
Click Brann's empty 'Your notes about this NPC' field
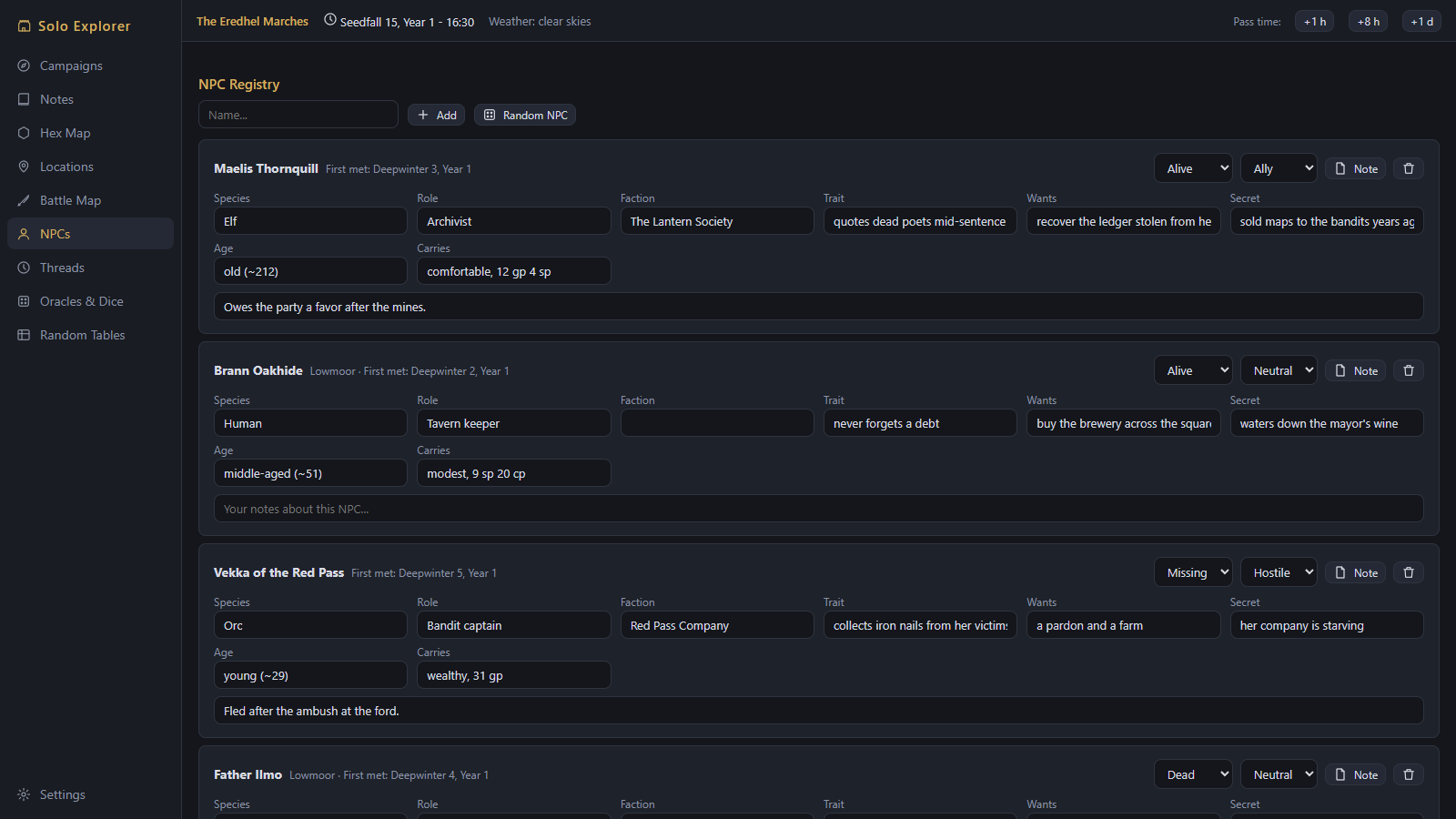819,509
